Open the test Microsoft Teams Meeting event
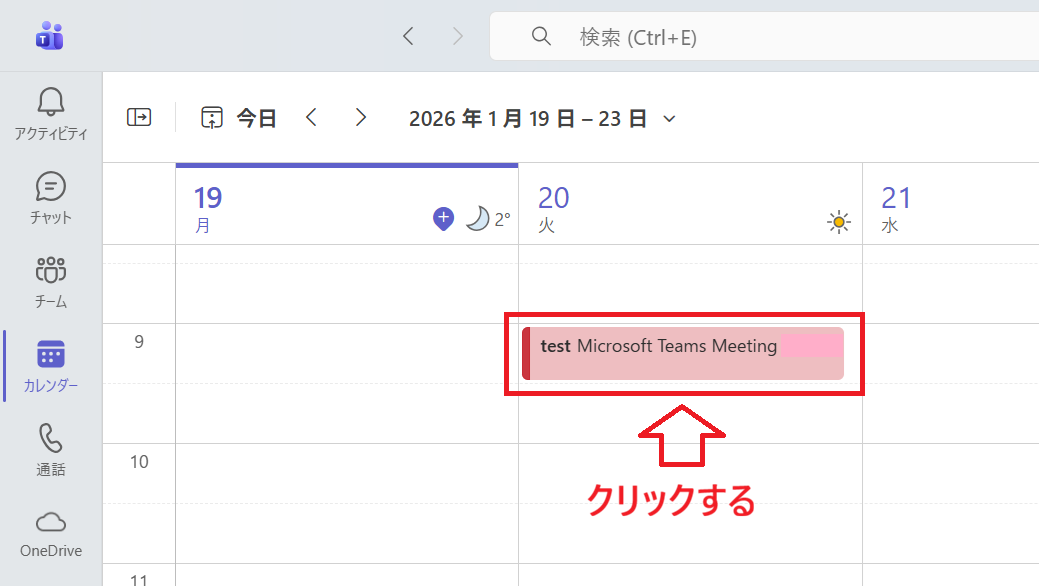Viewport: 1039px width, 586px height. point(683,352)
